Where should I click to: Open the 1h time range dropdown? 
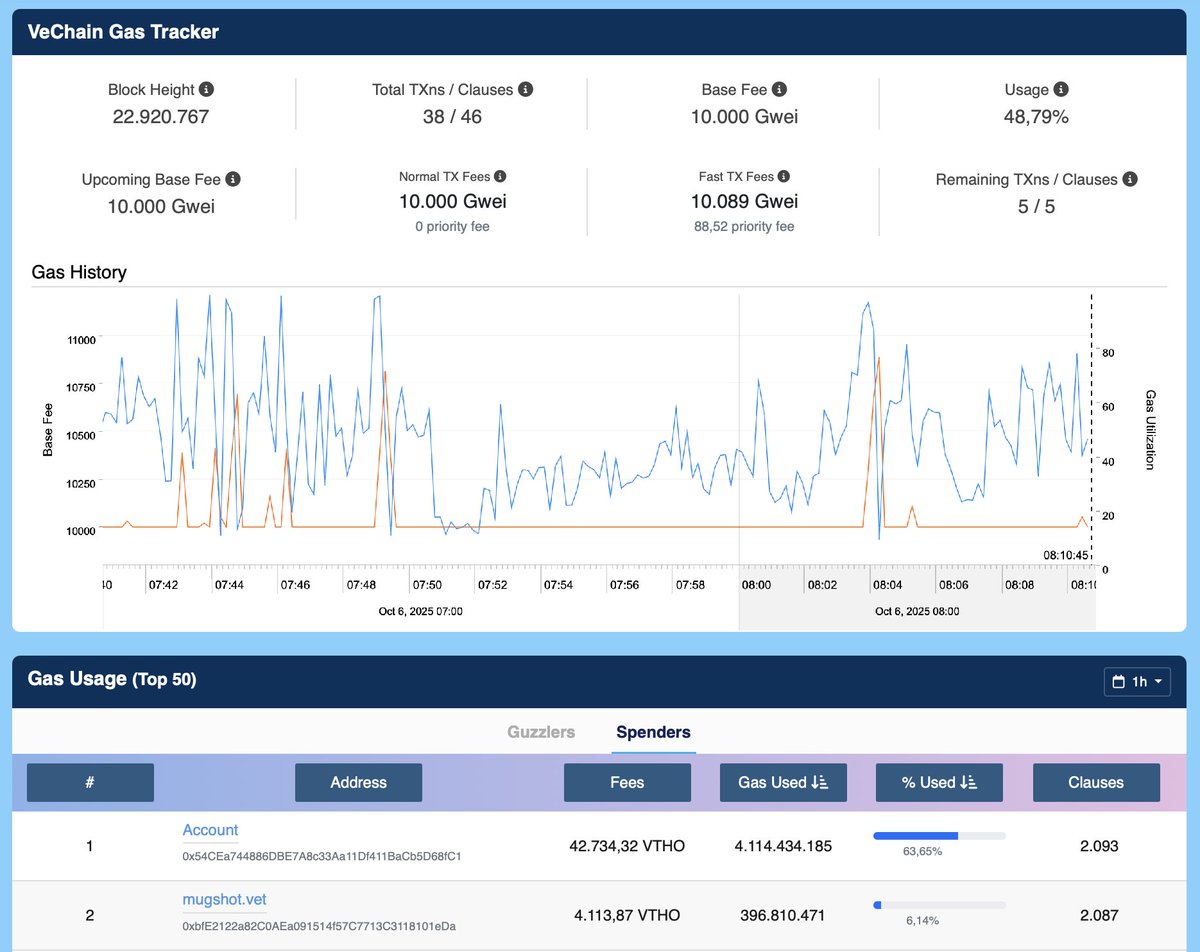click(x=1137, y=681)
